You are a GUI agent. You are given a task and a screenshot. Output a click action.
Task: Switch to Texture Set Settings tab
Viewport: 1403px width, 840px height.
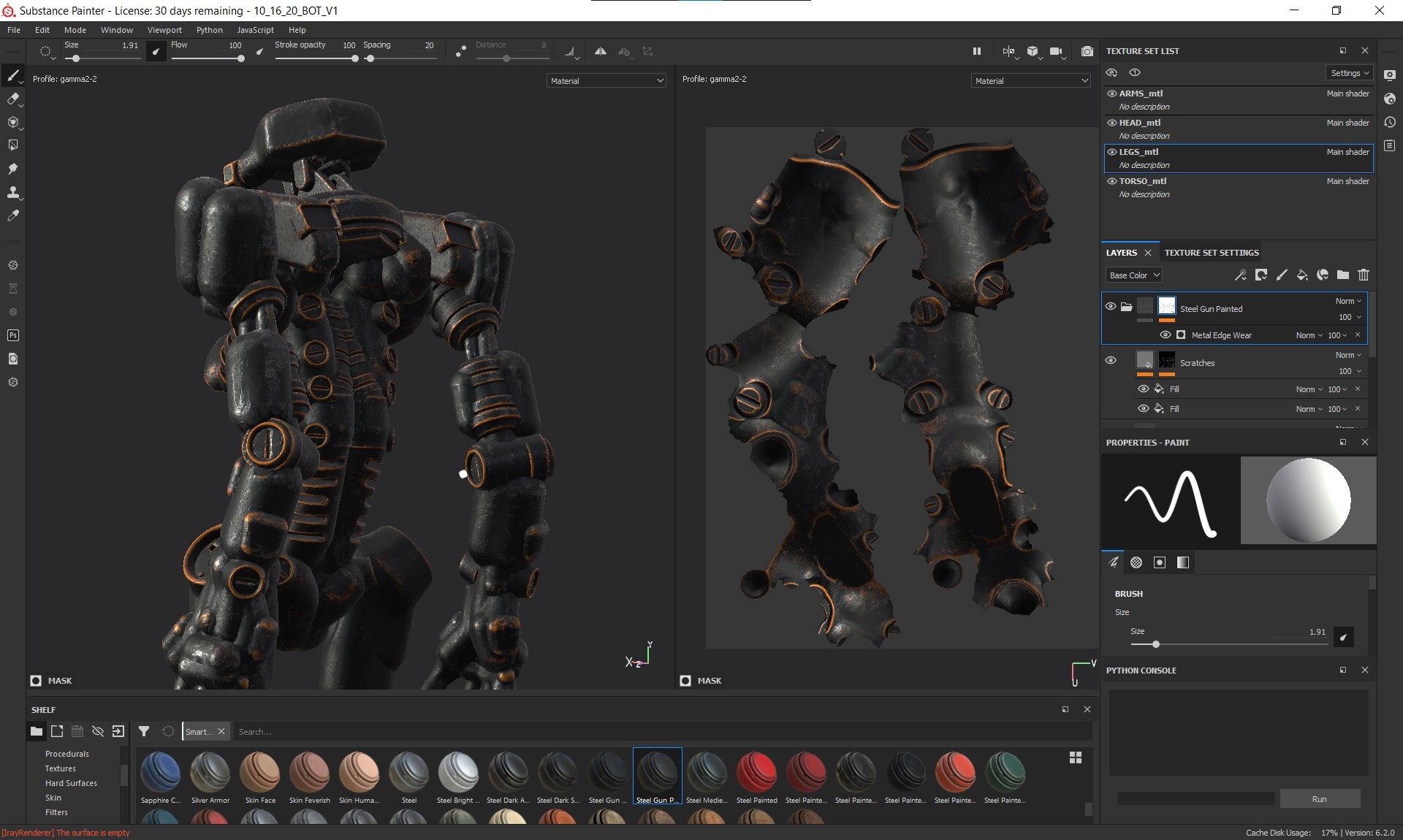[1212, 253]
